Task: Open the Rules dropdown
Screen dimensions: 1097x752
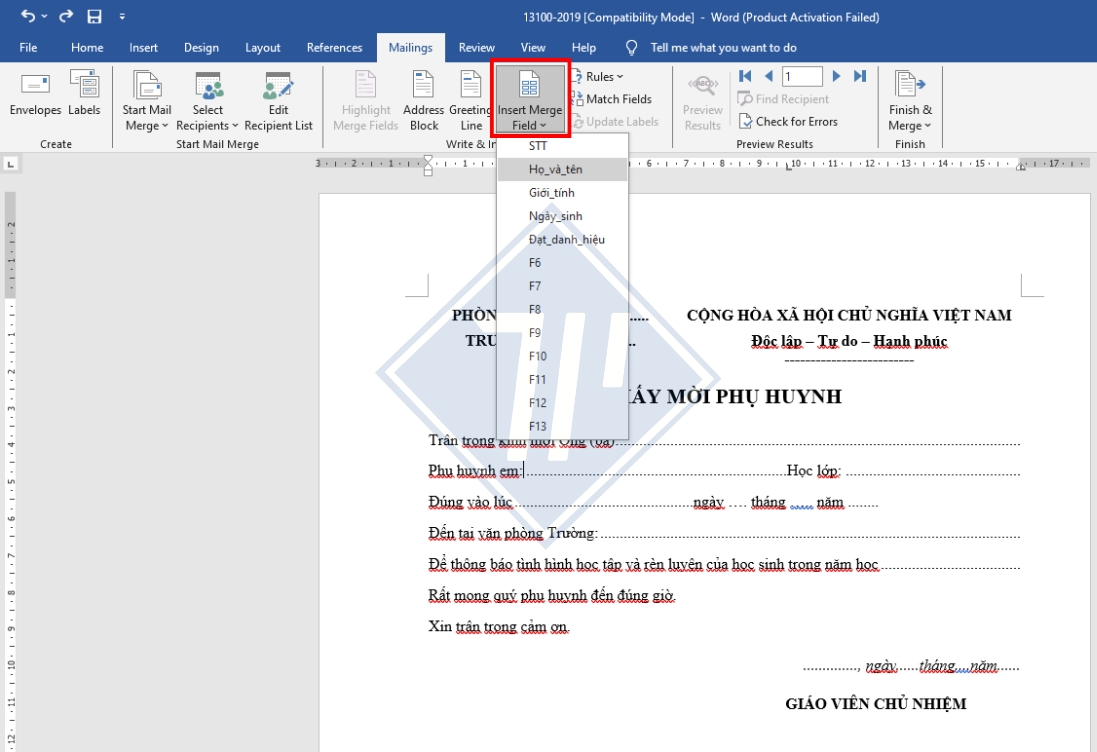Action: pyautogui.click(x=601, y=76)
